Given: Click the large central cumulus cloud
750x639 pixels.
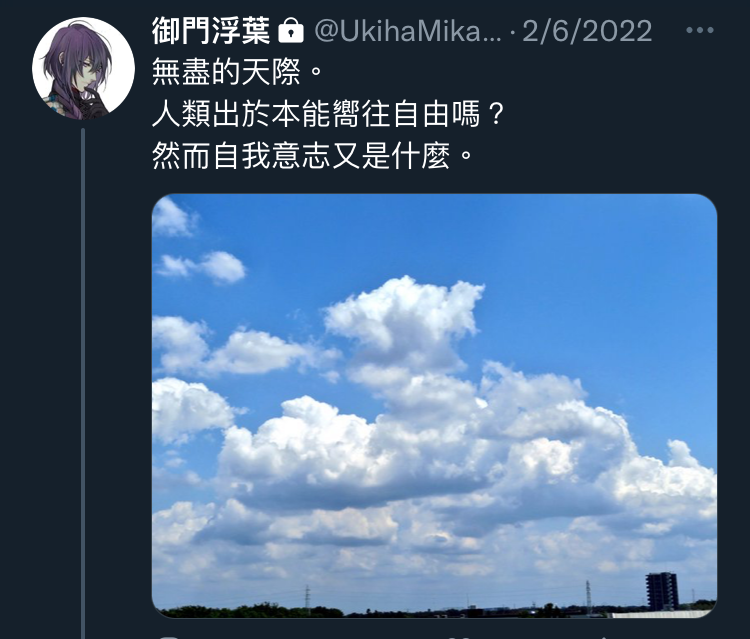Looking at the screenshot, I should click(x=407, y=325).
